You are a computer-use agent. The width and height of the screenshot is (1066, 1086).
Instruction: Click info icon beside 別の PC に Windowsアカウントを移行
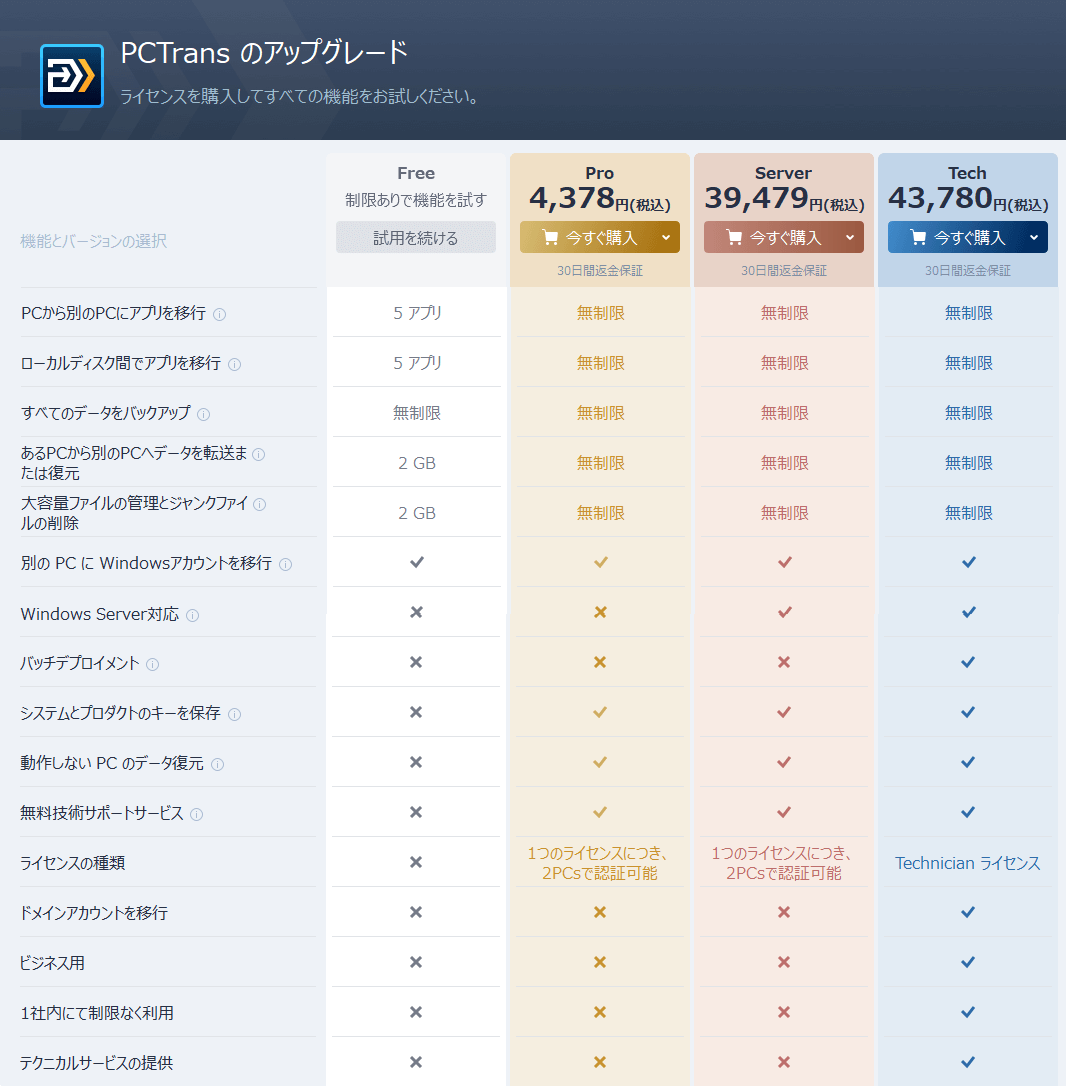point(286,564)
